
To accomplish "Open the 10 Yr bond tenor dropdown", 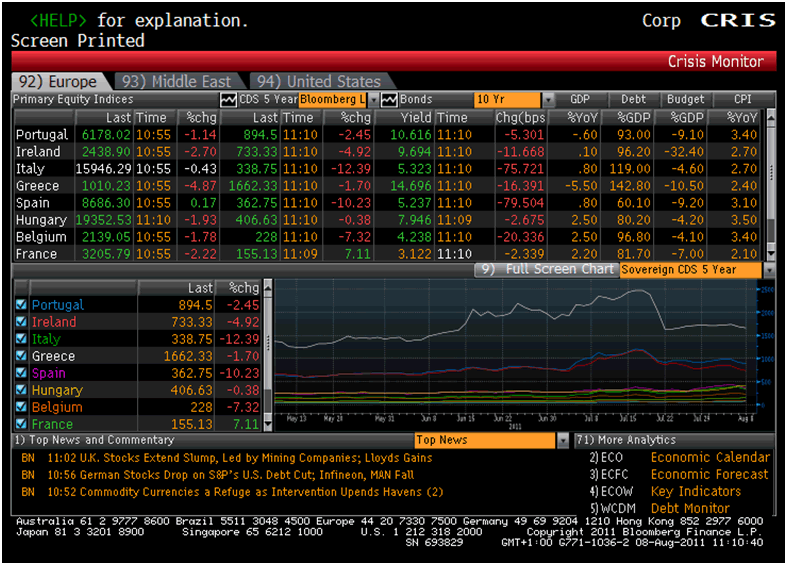I will 548,100.
